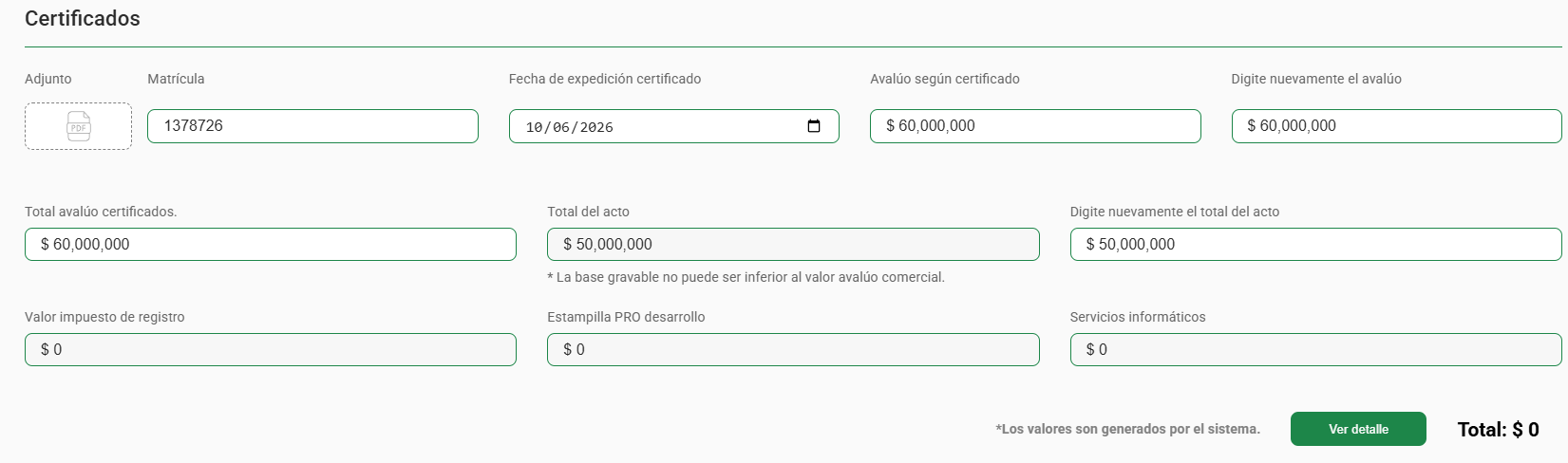Screen dimensions: 1568x463
Task: Click the Total: $ 0 amount text
Action: [1498, 430]
